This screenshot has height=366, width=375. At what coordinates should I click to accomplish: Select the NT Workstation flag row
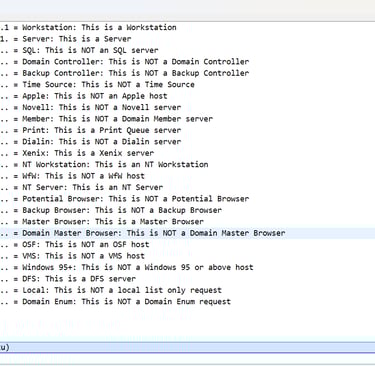tap(104, 164)
